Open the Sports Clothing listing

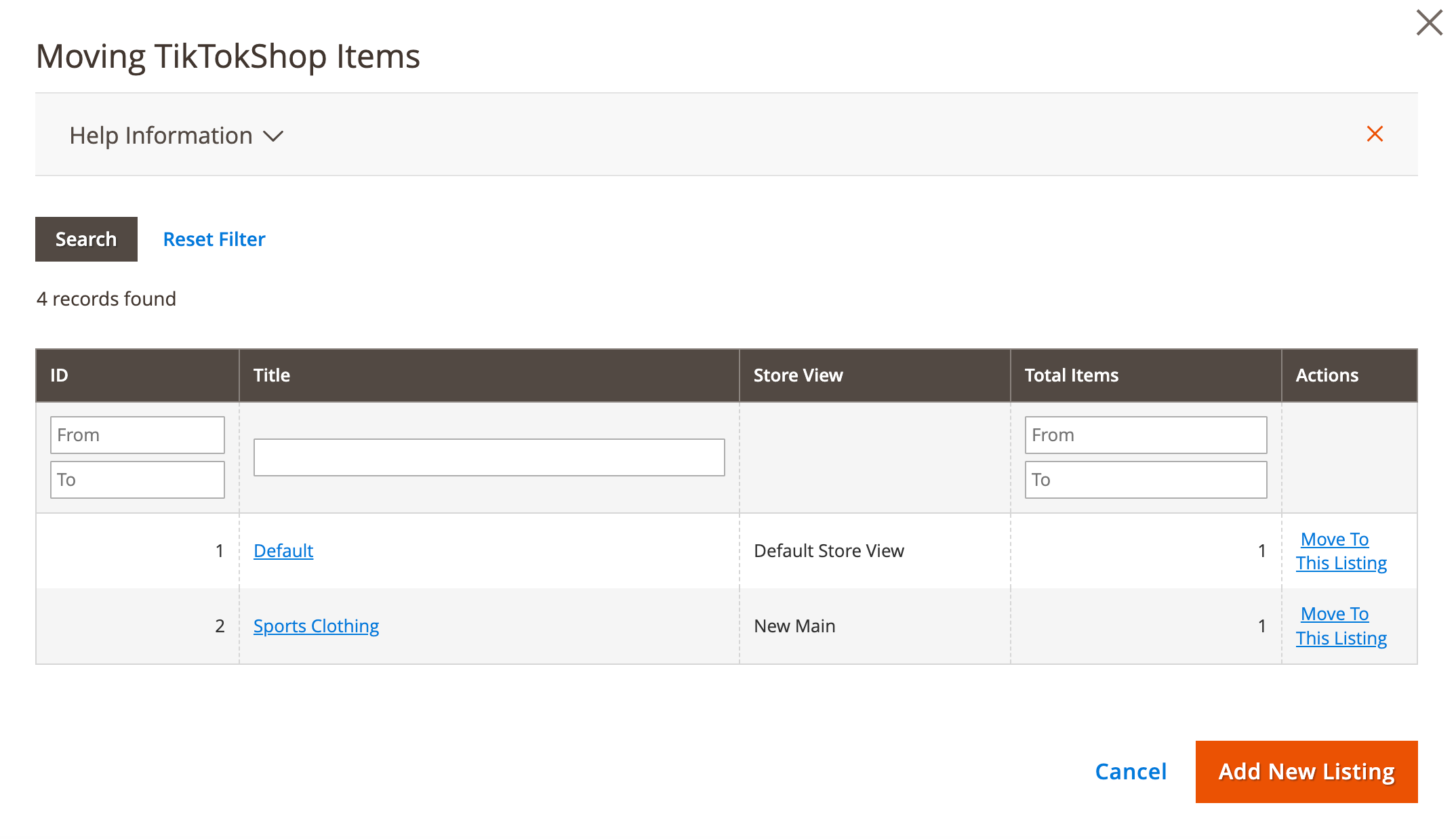pos(316,626)
